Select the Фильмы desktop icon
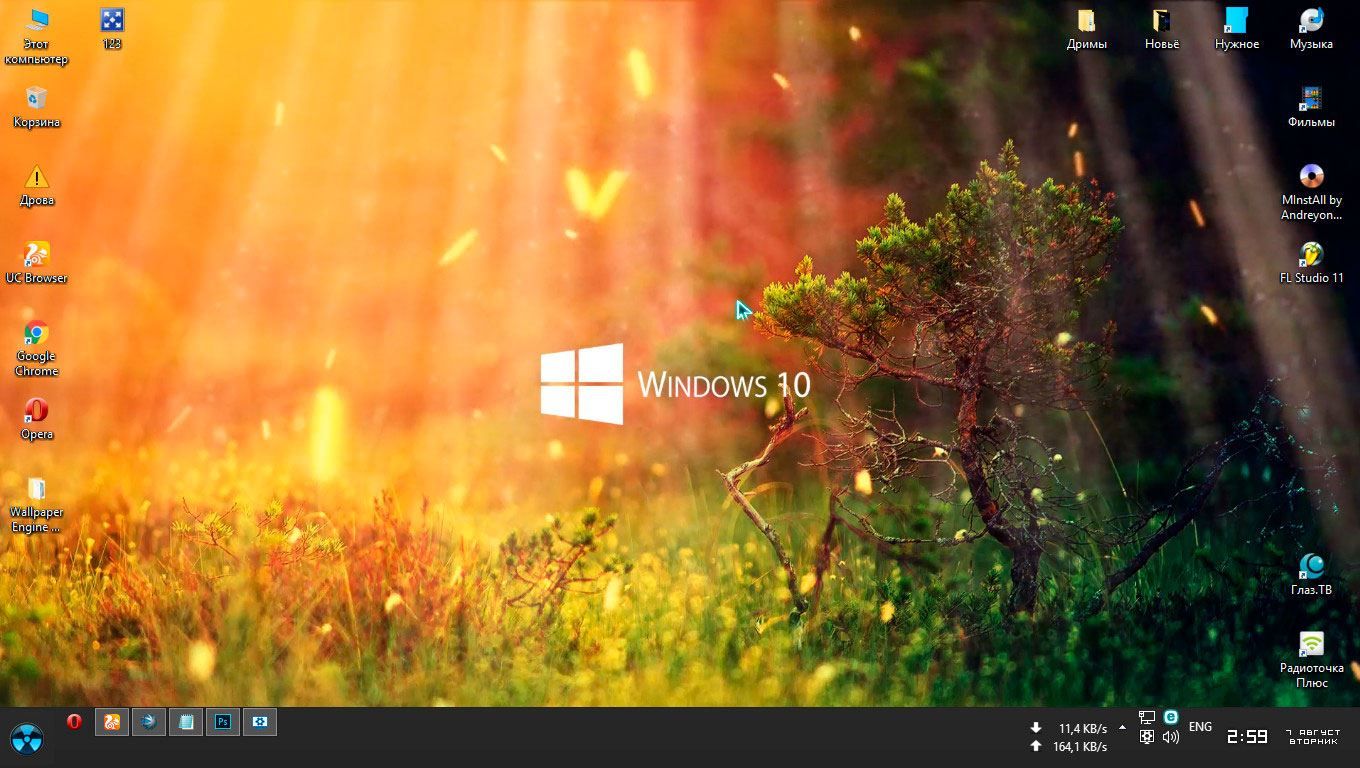 [x=1311, y=107]
